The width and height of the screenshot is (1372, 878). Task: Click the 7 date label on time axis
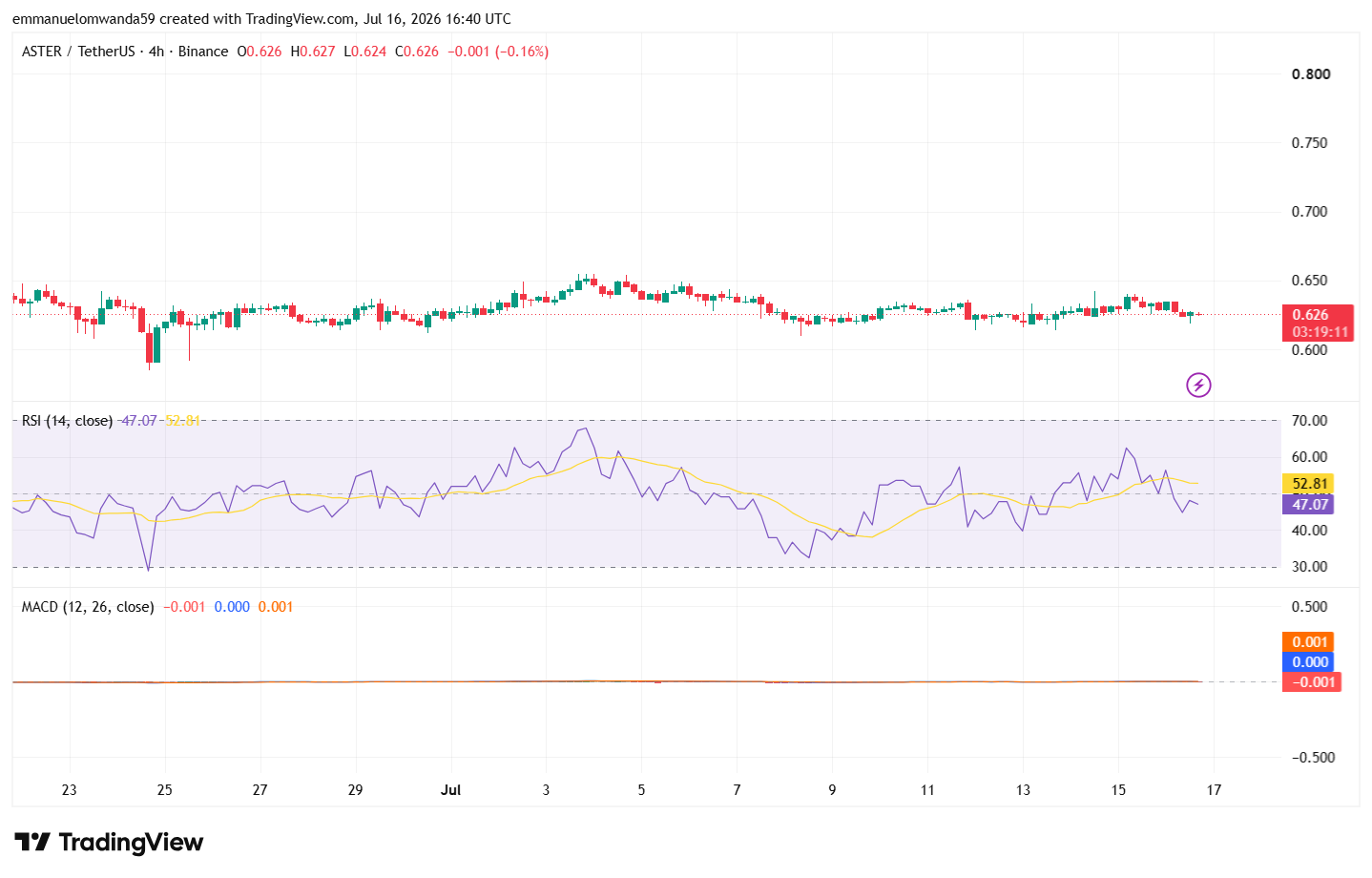point(738,790)
